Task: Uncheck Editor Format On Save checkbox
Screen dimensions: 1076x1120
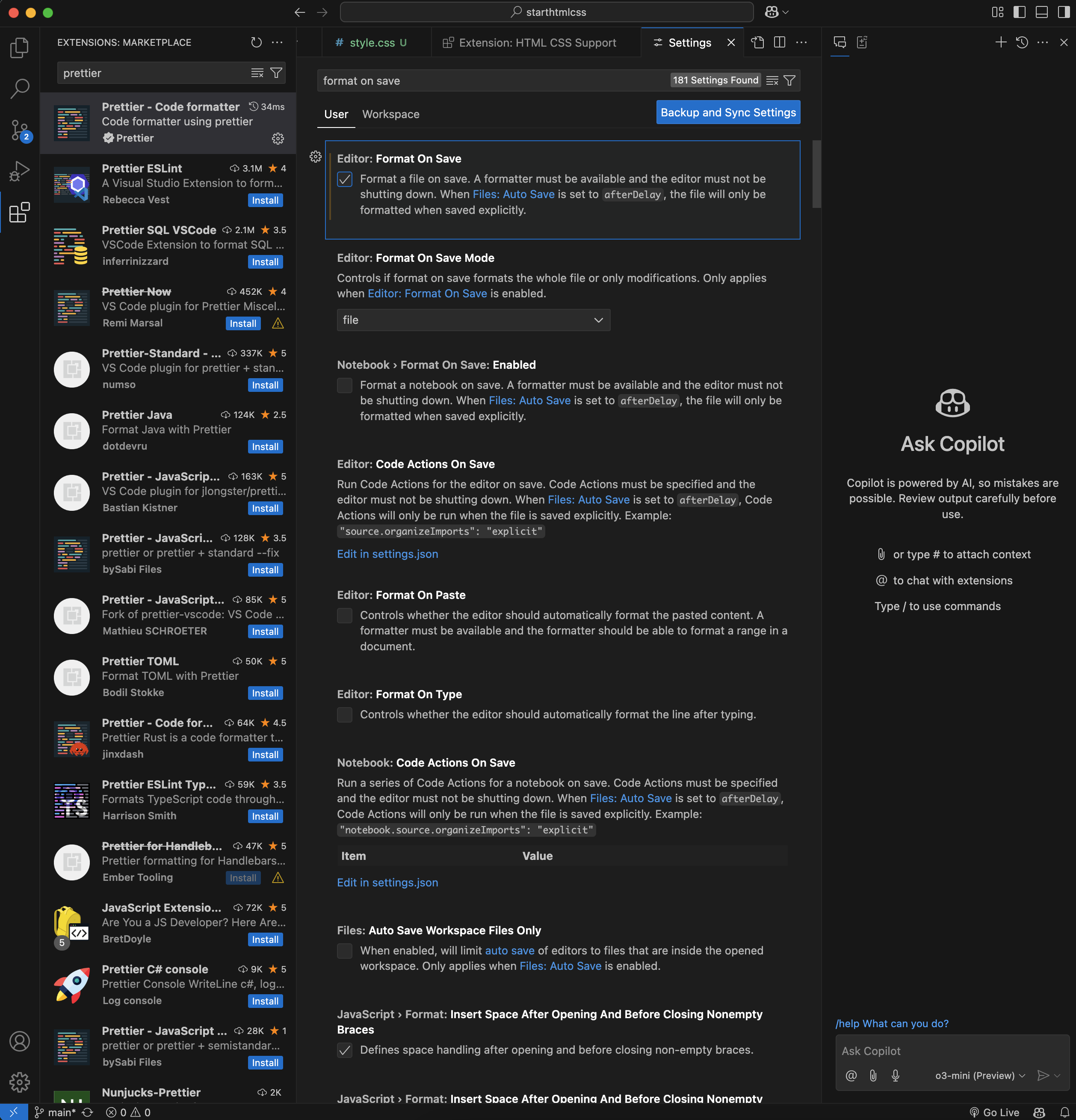Action: tap(345, 179)
